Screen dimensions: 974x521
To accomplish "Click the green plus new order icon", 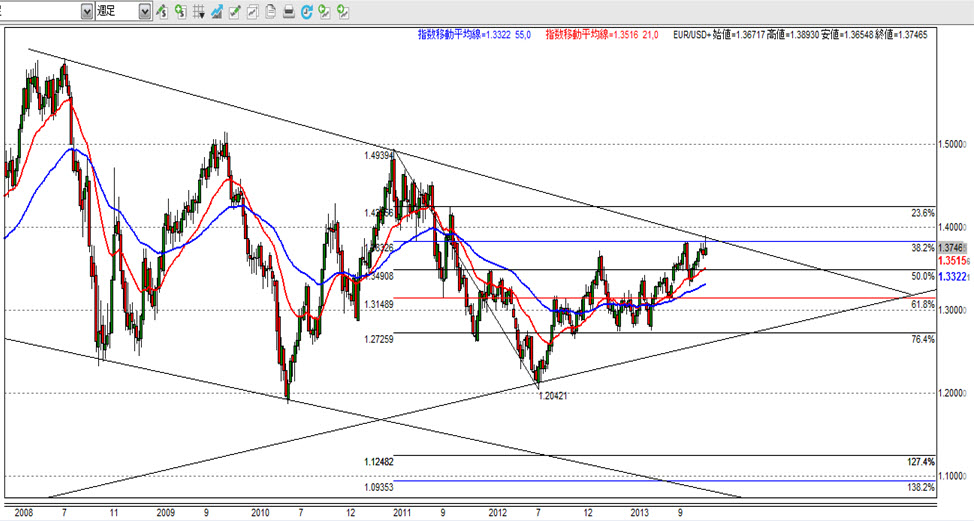I will [180, 11].
